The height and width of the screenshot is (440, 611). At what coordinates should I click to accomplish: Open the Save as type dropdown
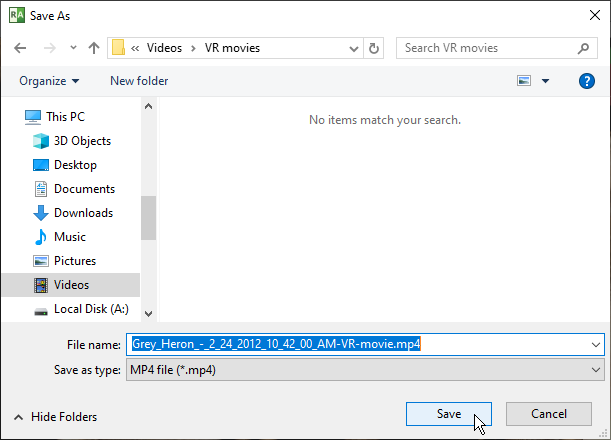point(596,370)
